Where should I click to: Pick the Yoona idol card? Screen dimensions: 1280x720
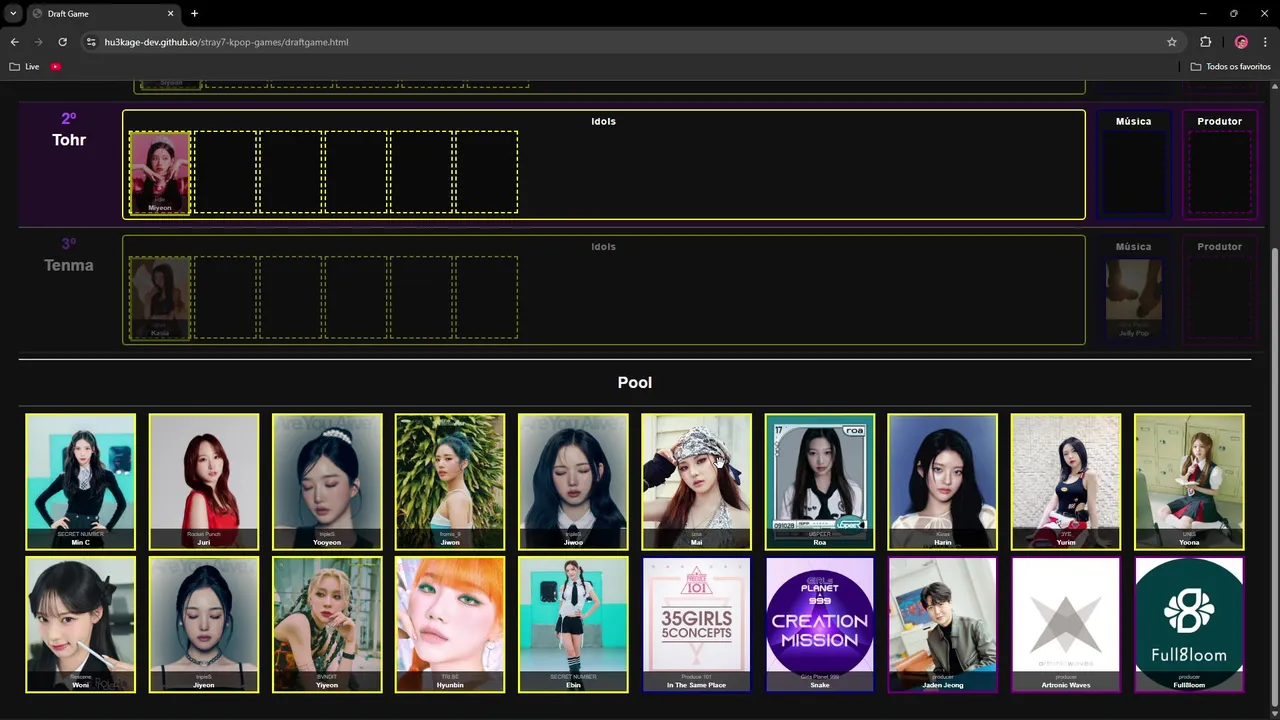[1189, 481]
